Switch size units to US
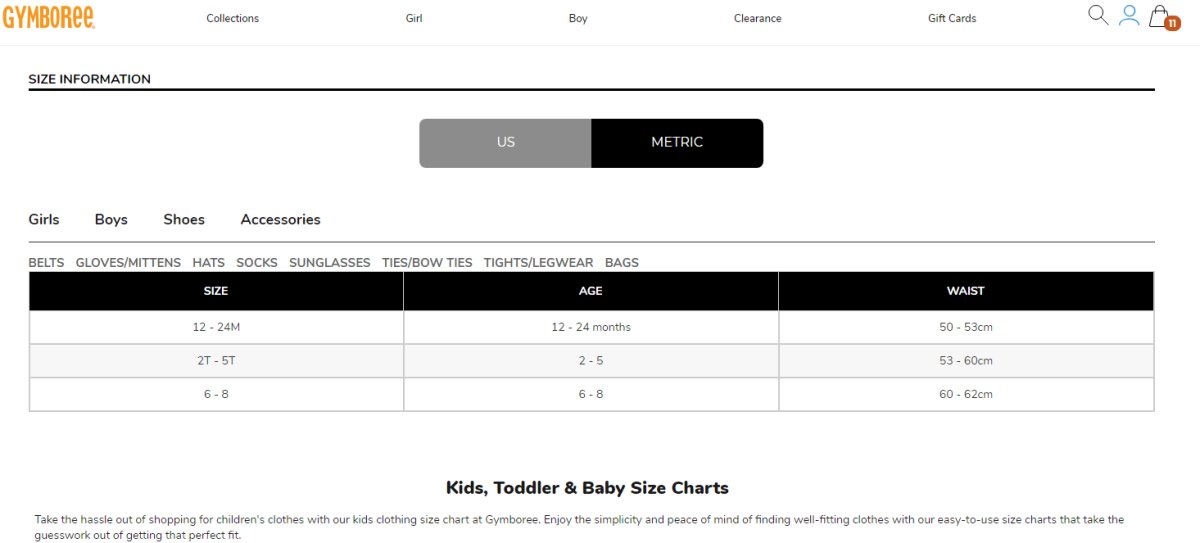 505,143
